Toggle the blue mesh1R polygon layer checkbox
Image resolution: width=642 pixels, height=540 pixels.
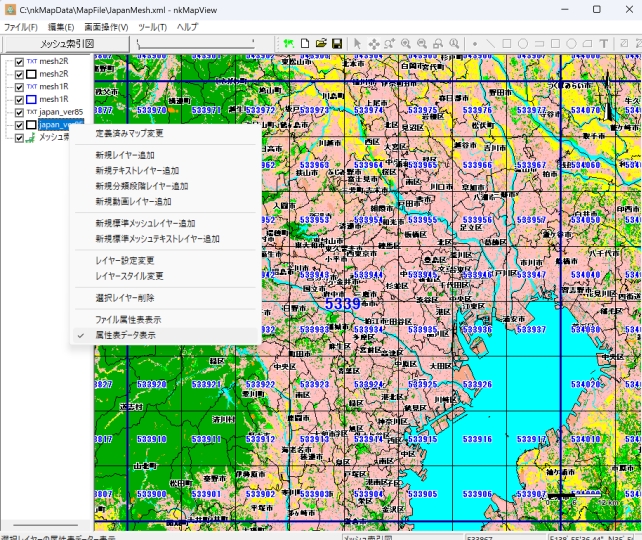[19, 99]
